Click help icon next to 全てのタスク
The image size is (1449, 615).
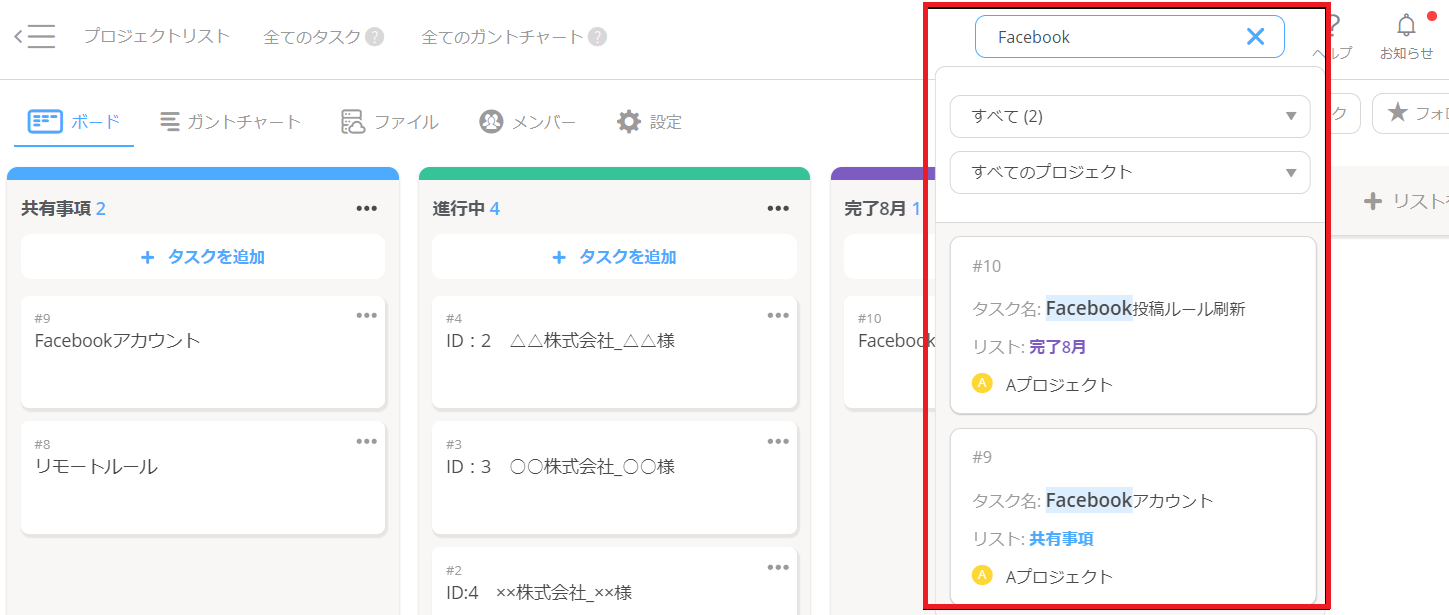coord(375,37)
